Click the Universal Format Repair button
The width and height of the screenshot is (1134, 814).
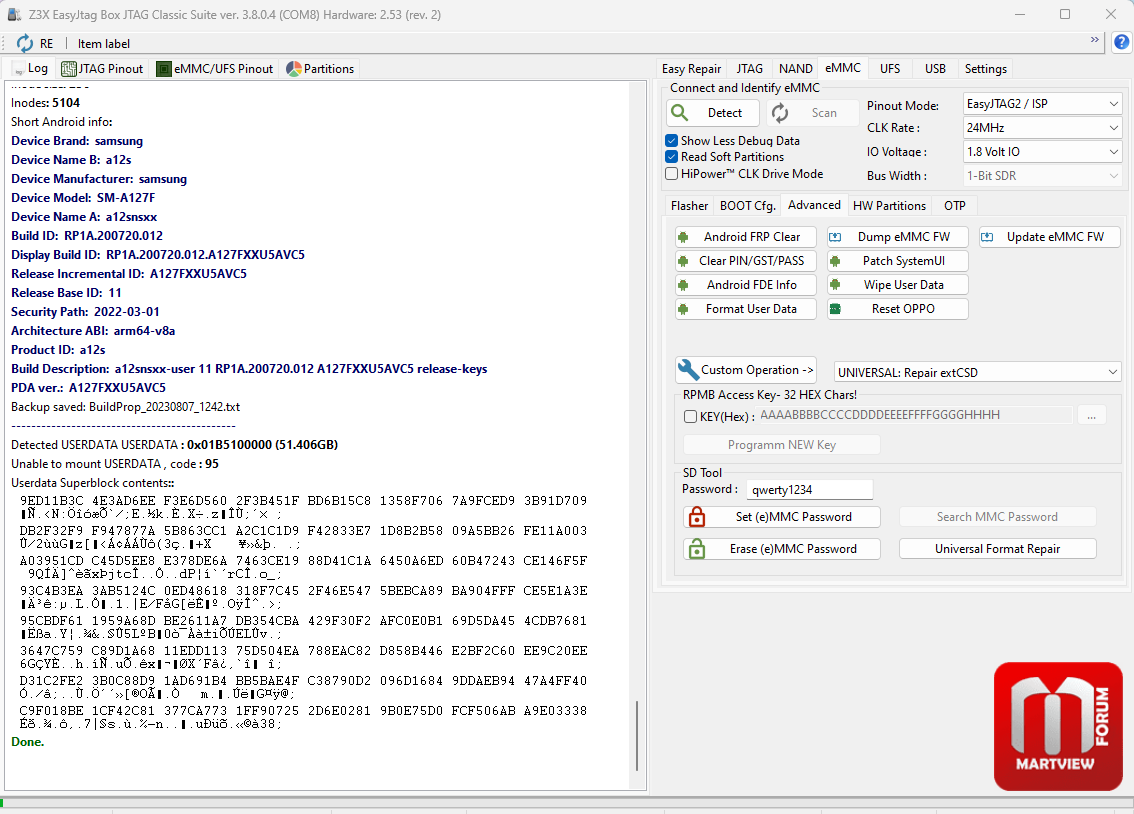click(997, 549)
